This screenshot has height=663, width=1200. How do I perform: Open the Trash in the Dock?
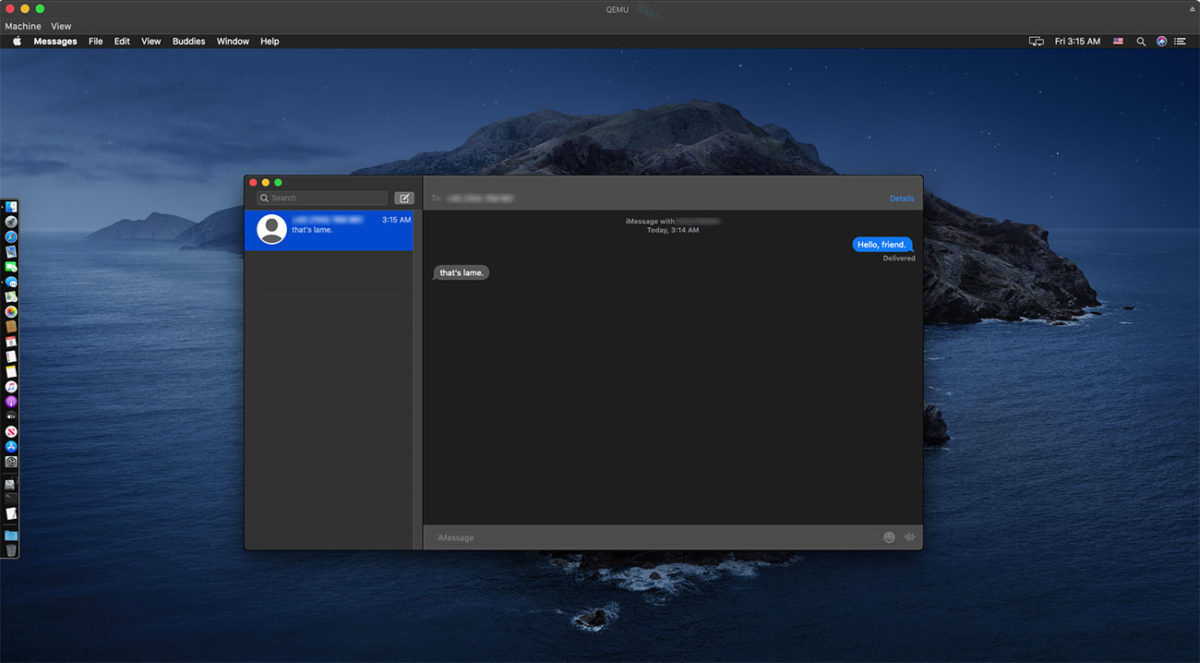tap(11, 550)
